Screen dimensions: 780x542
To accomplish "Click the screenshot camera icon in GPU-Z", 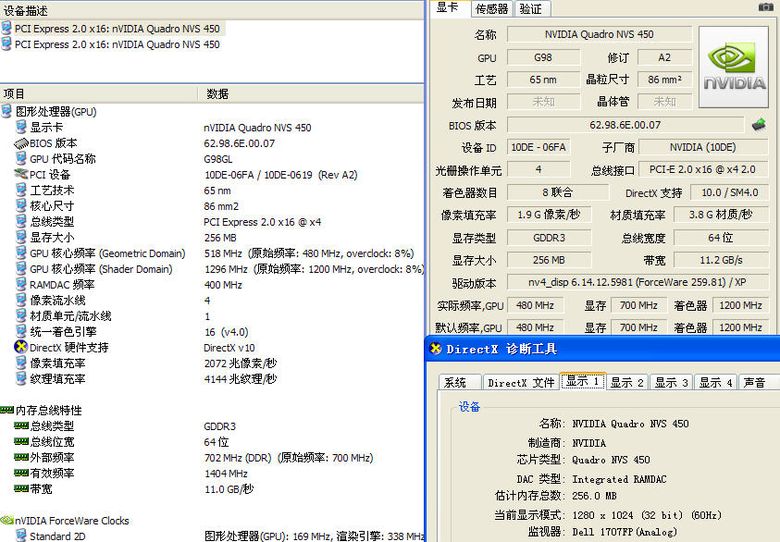I will [766, 7].
